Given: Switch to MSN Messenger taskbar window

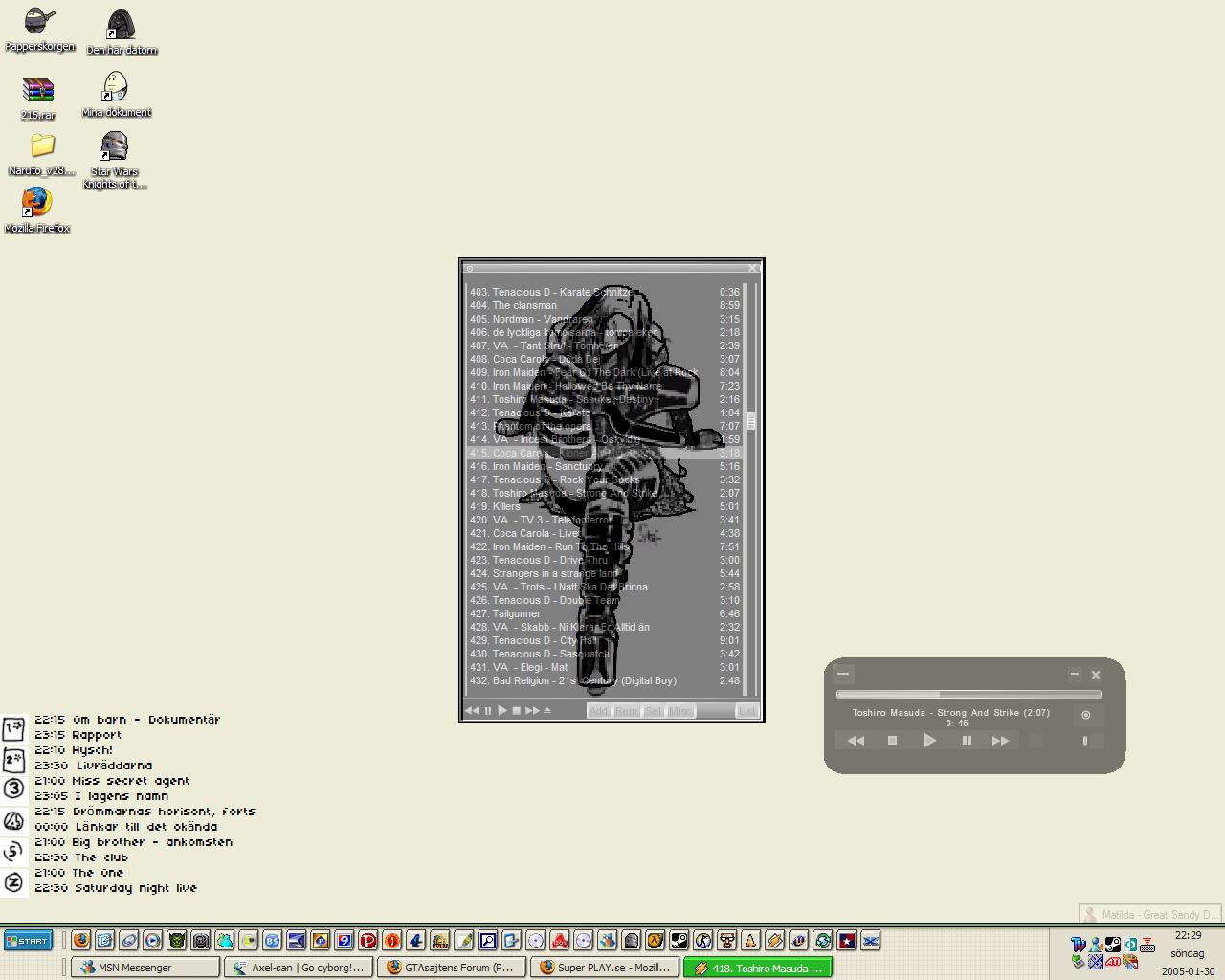Looking at the screenshot, I should click(145, 968).
